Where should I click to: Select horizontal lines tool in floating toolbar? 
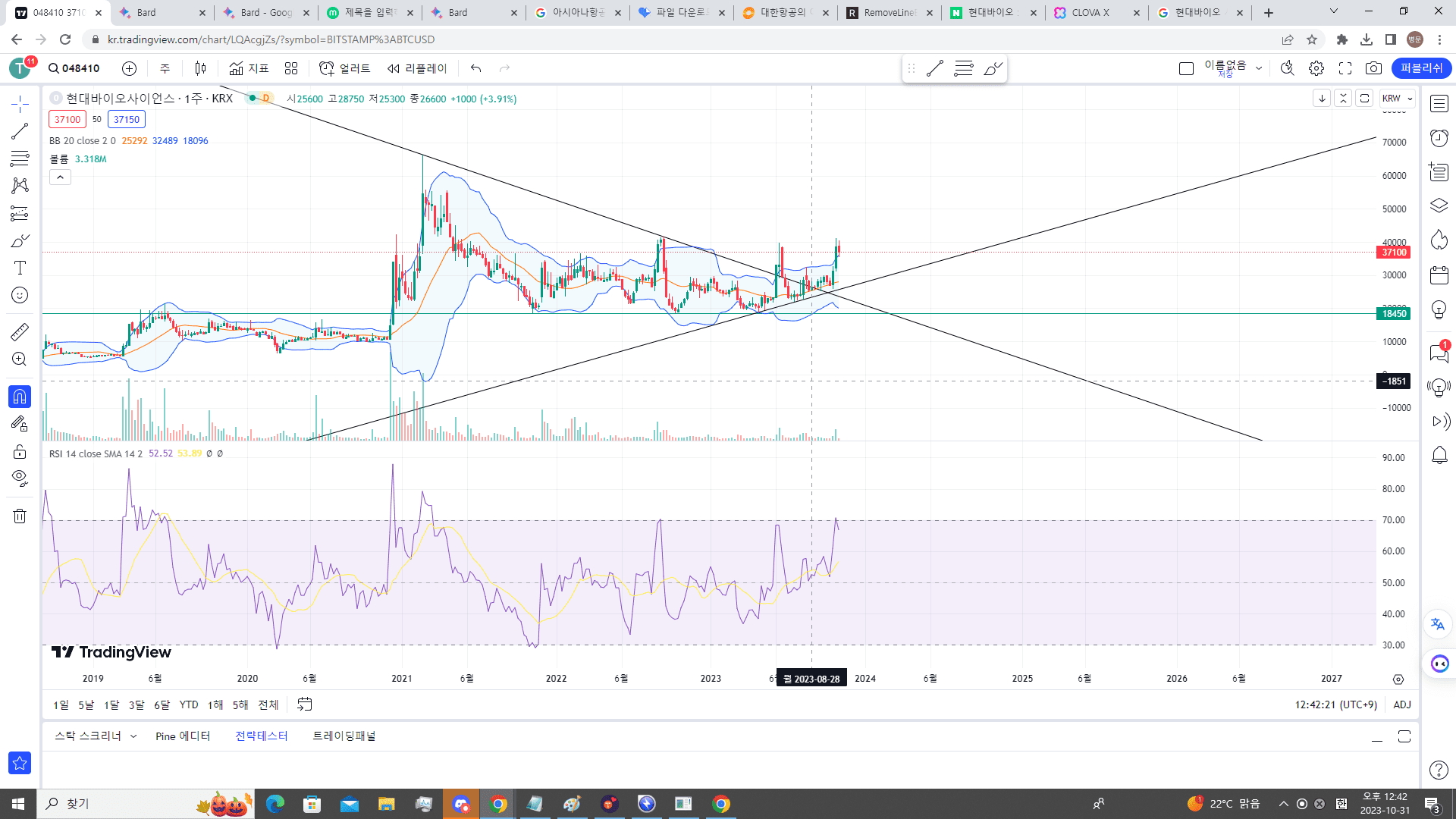click(964, 69)
